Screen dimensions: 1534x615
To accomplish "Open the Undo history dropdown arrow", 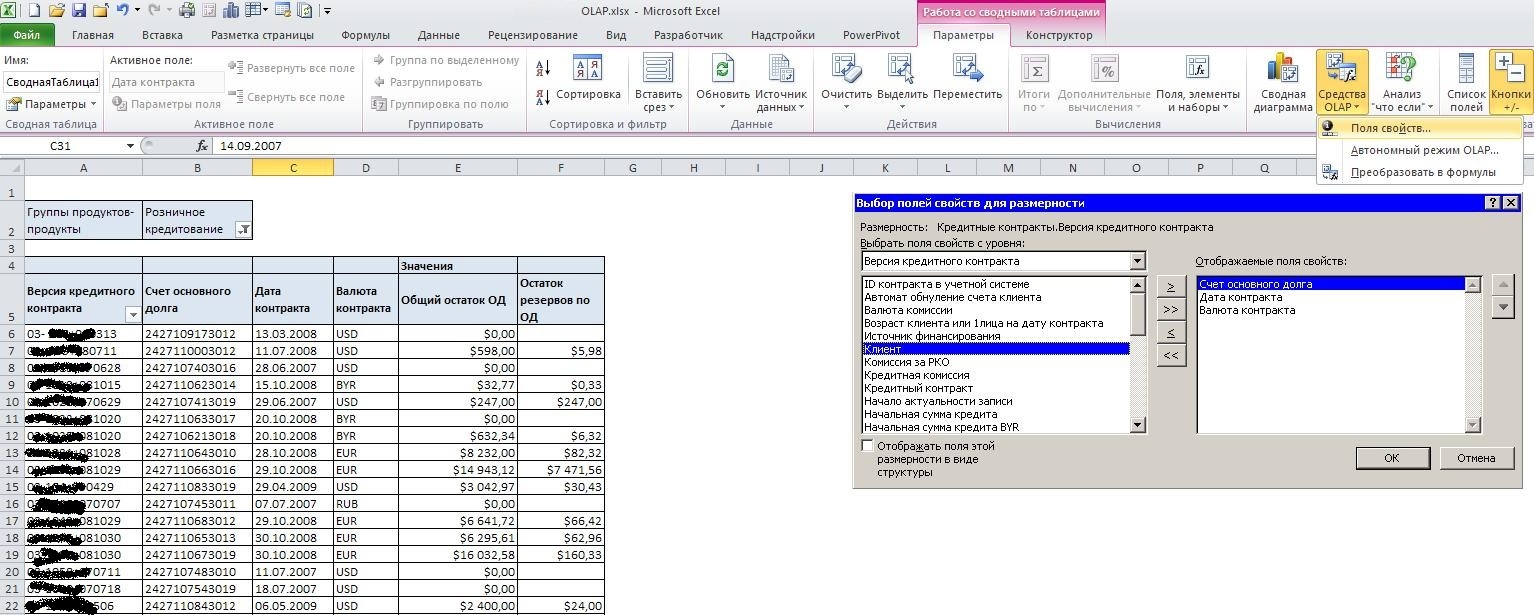I will click(137, 11).
